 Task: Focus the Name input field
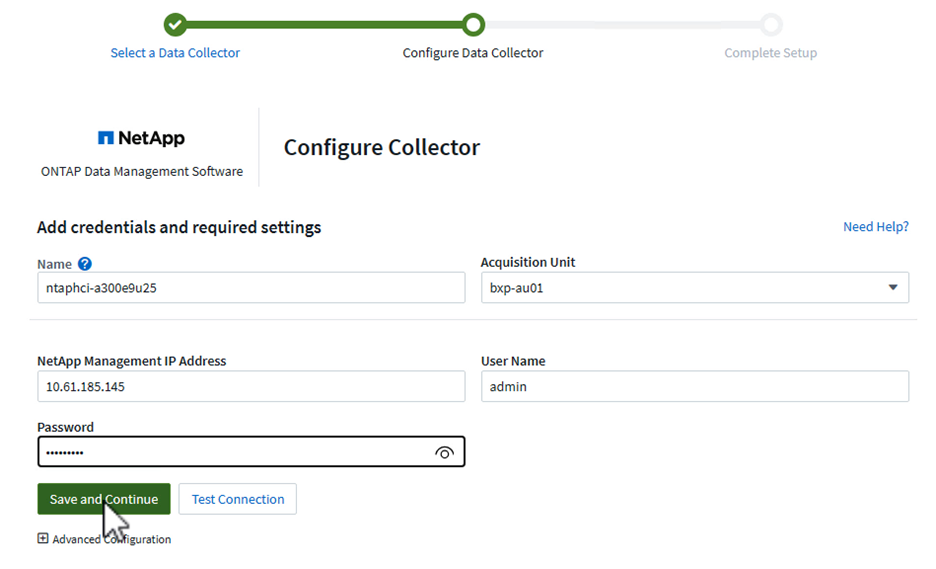[250, 287]
